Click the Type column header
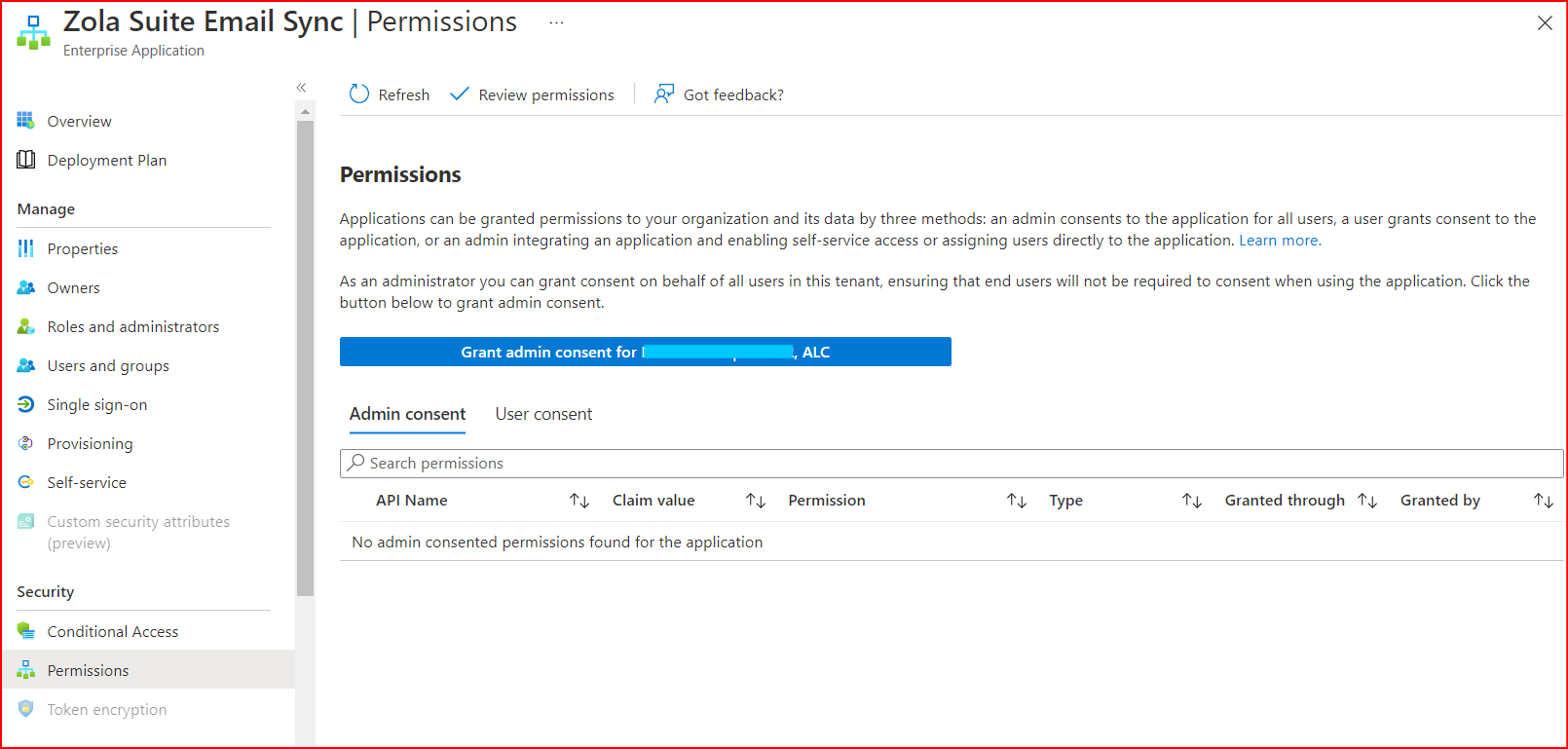This screenshot has width=1568, height=749. [1065, 501]
